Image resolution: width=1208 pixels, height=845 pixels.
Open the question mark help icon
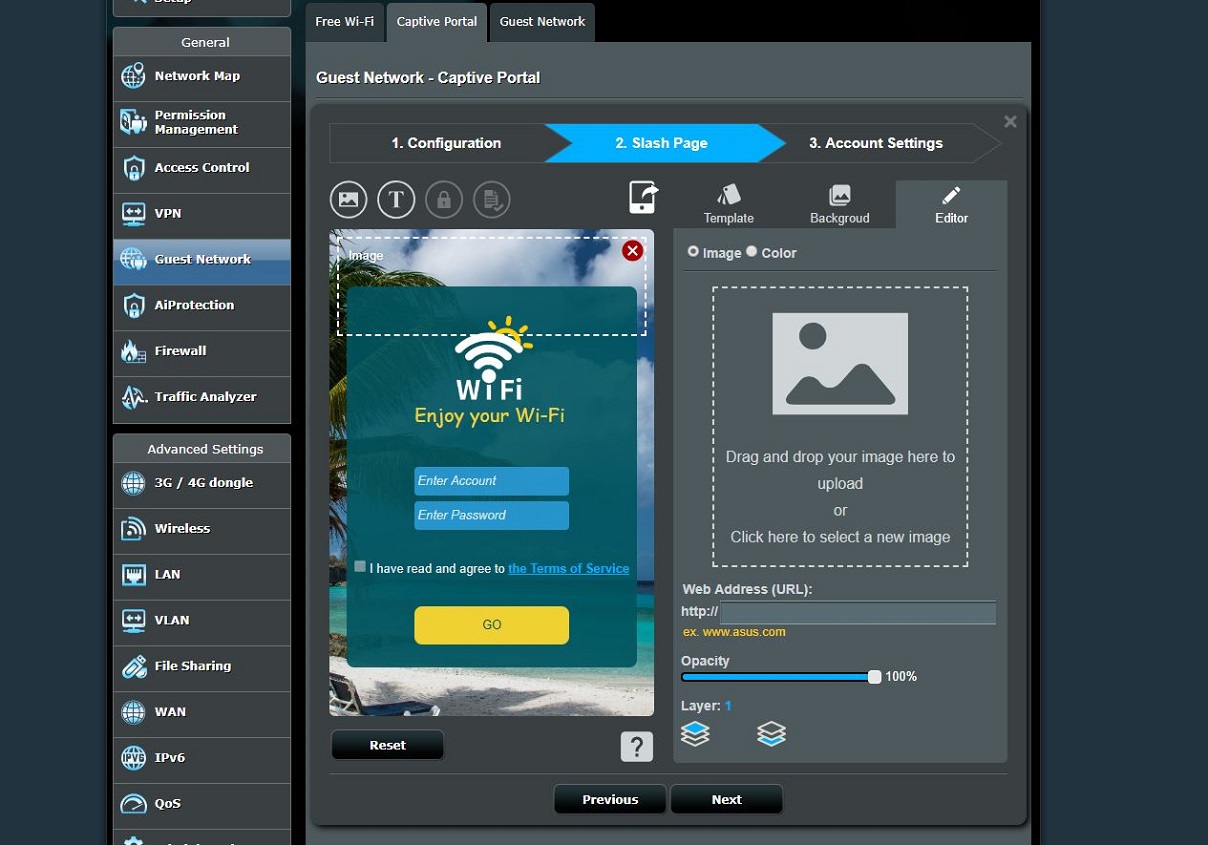pyautogui.click(x=637, y=747)
